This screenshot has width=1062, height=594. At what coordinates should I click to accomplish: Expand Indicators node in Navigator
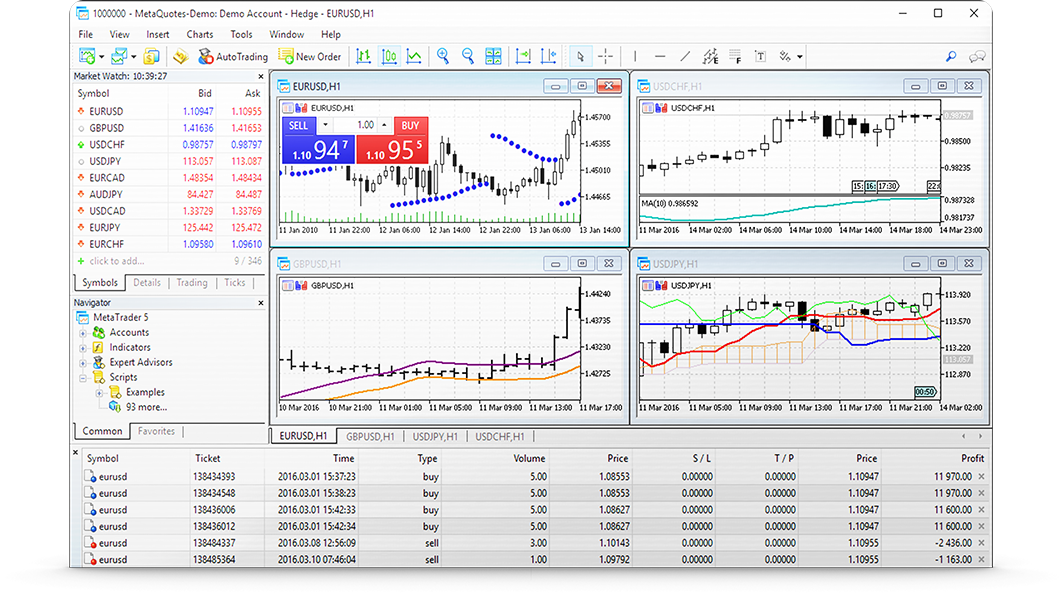(83, 348)
